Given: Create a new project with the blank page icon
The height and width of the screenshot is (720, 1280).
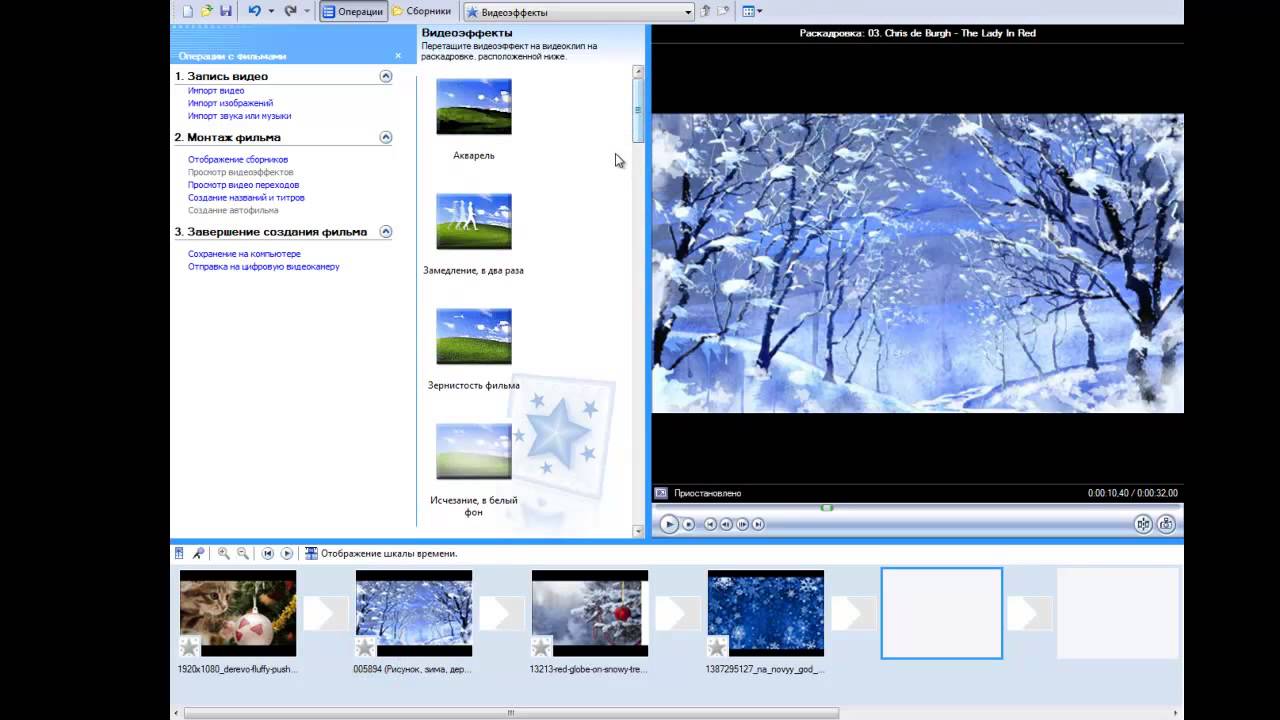Looking at the screenshot, I should tap(187, 11).
